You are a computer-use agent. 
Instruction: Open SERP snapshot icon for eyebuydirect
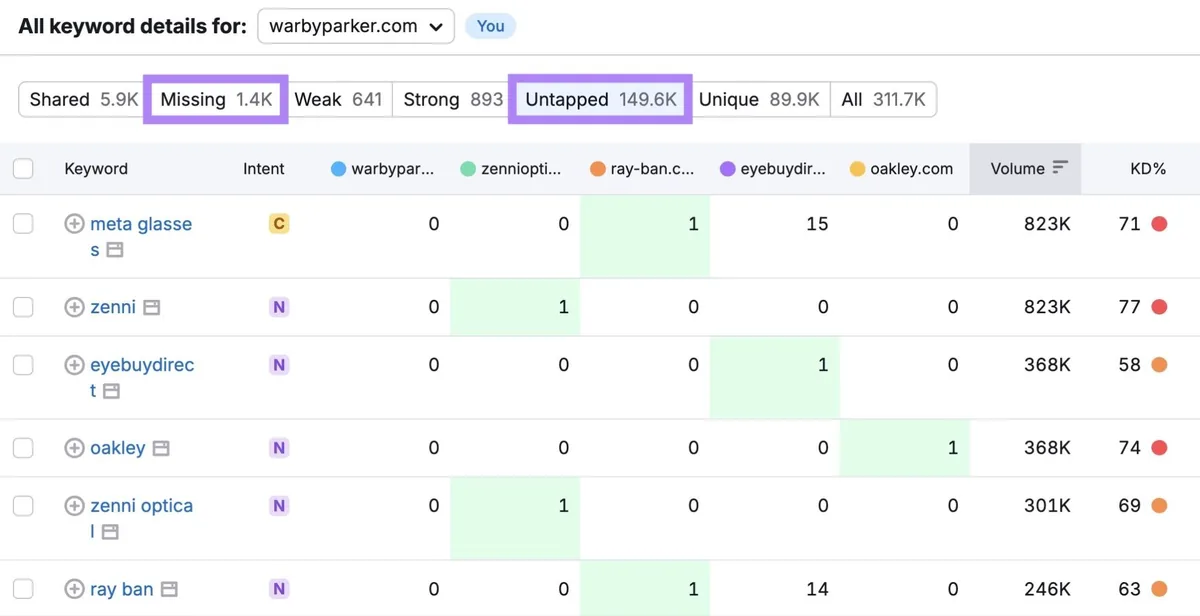[111, 391]
